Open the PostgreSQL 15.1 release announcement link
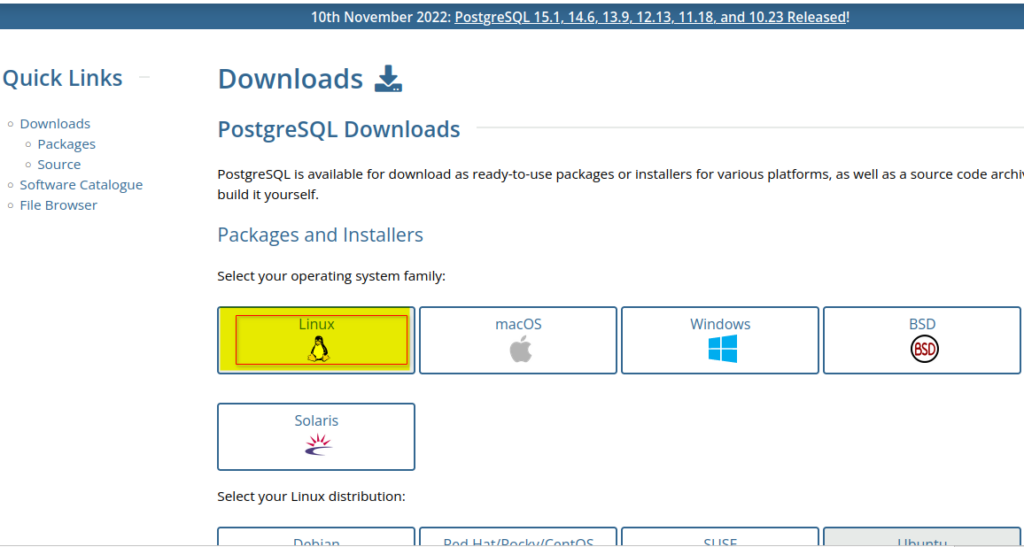This screenshot has width=1024, height=547. coord(650,17)
